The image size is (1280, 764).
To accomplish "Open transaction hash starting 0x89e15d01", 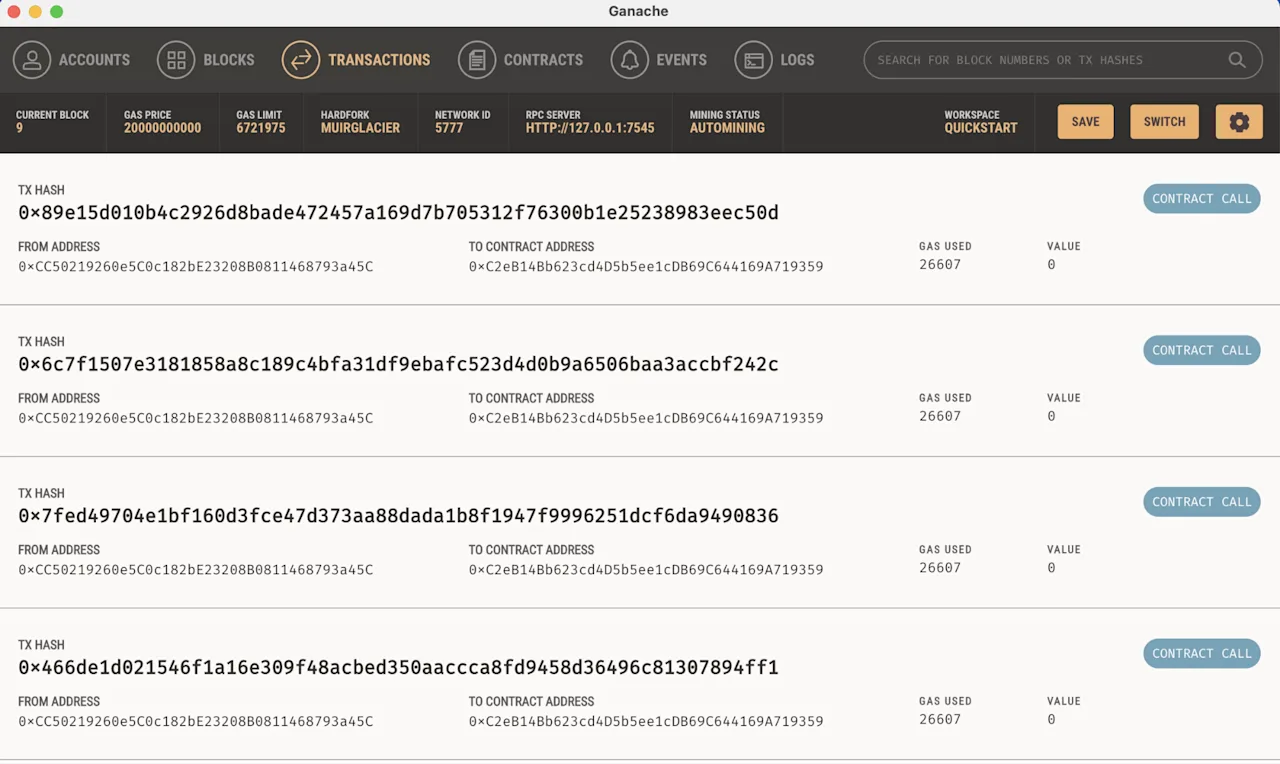I will (398, 213).
